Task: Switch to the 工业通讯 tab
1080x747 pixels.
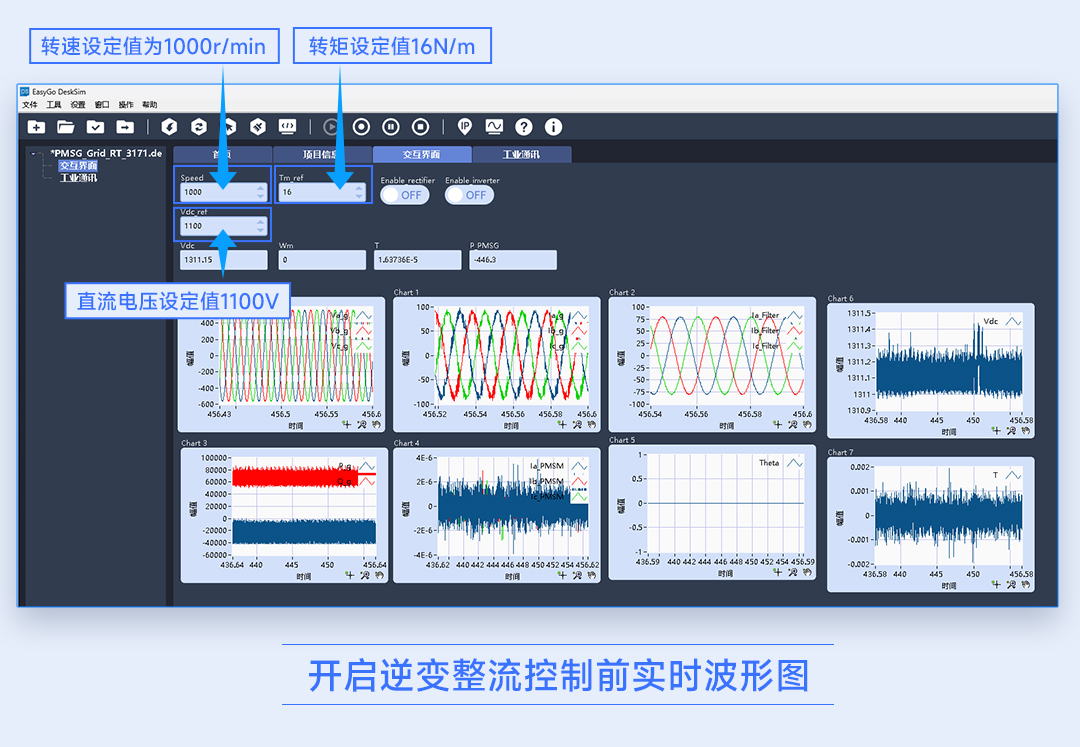Action: point(521,154)
